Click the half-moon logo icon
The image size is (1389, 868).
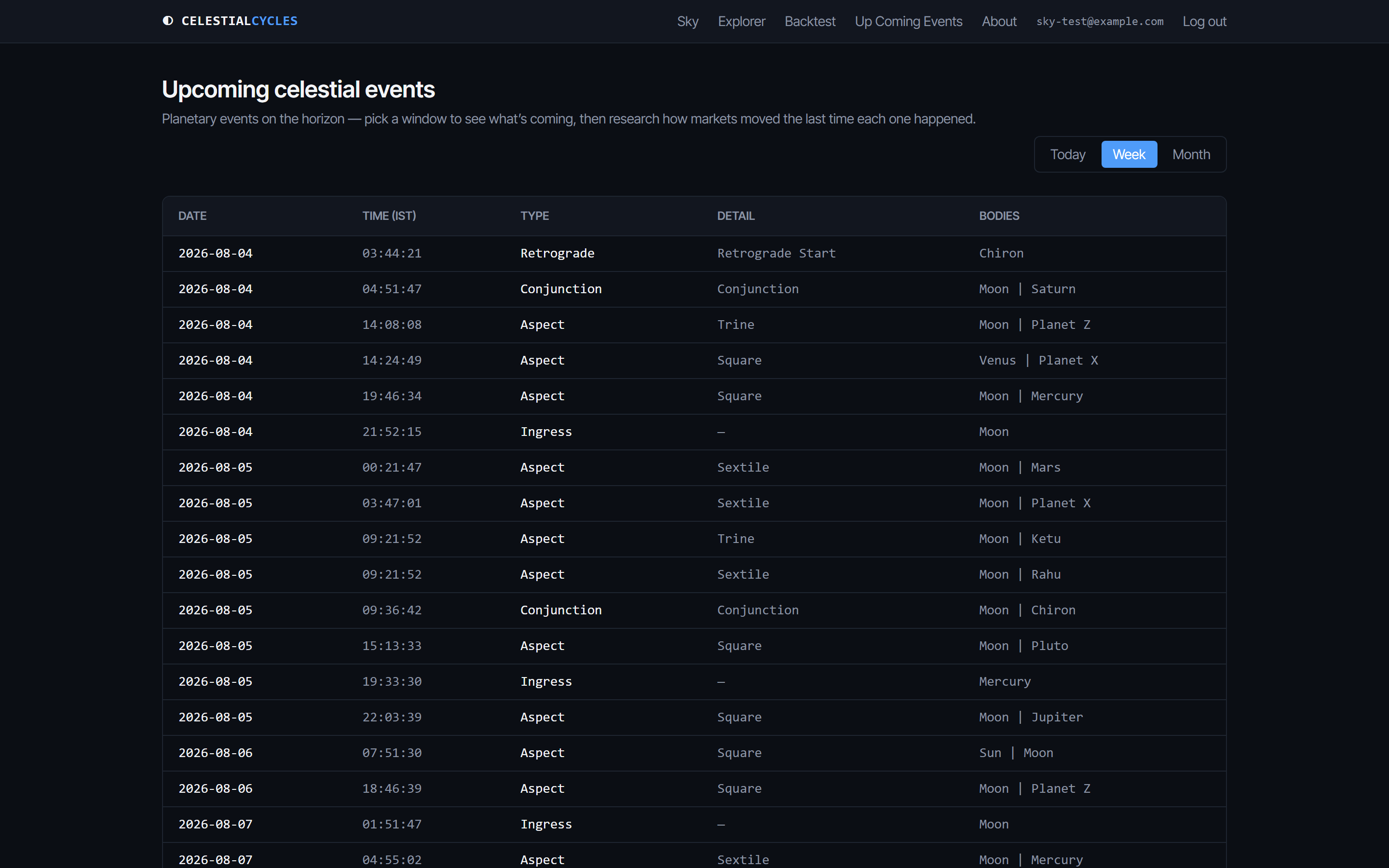coord(168,21)
